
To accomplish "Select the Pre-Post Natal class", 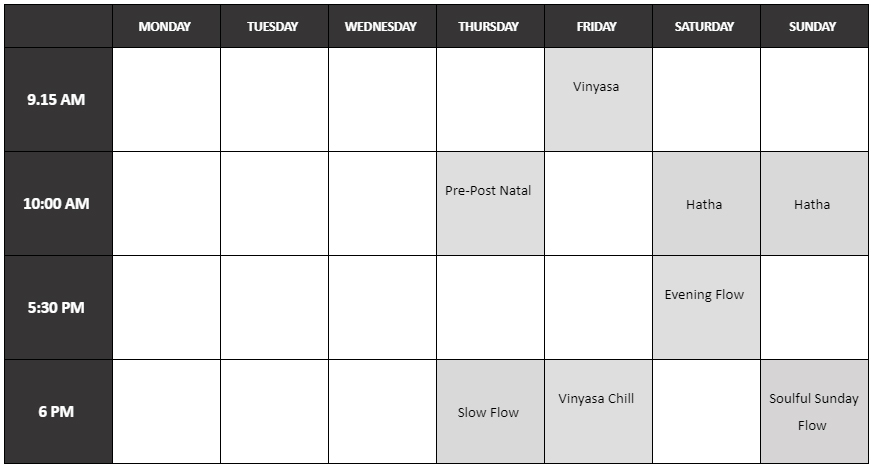I will click(490, 204).
